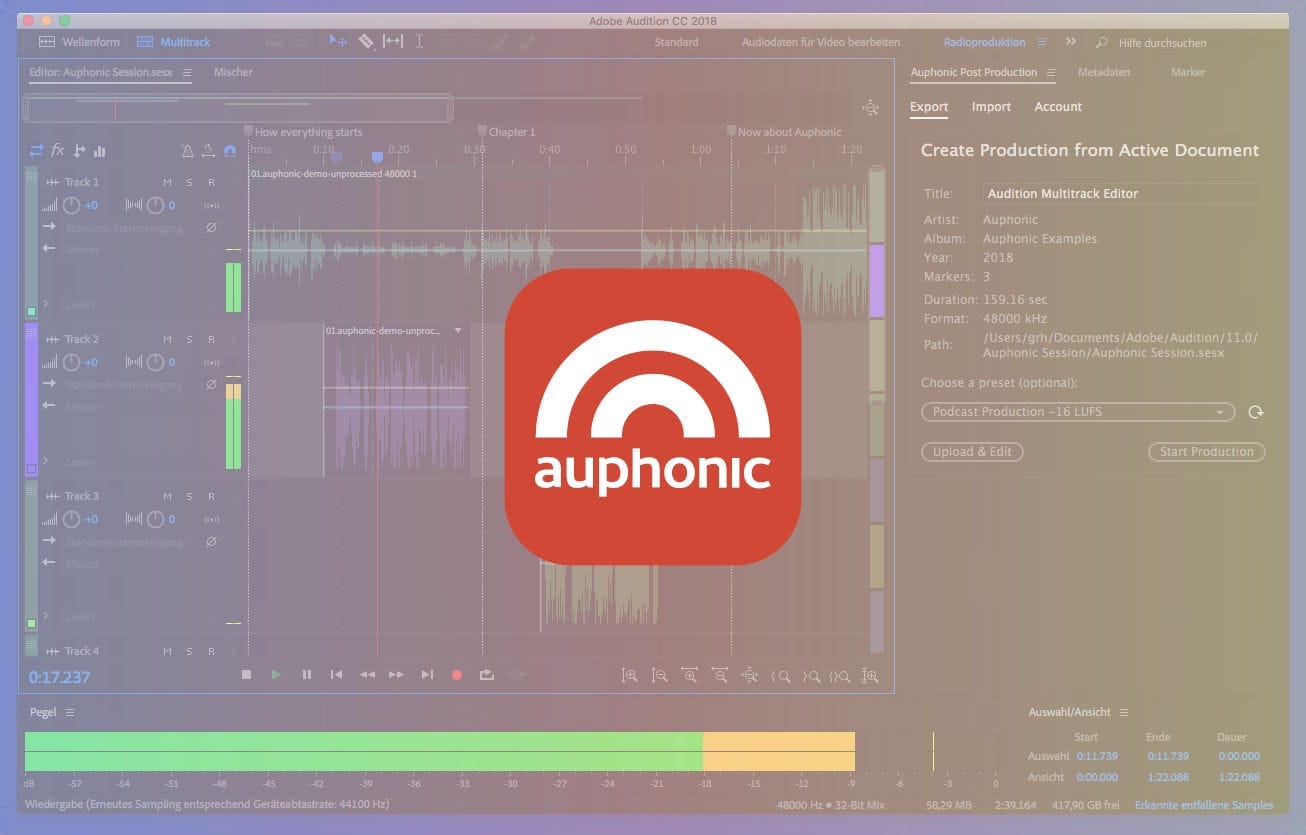
Task: Open the Podcast Production -16 LUFS preset dropdown
Action: click(x=1077, y=411)
